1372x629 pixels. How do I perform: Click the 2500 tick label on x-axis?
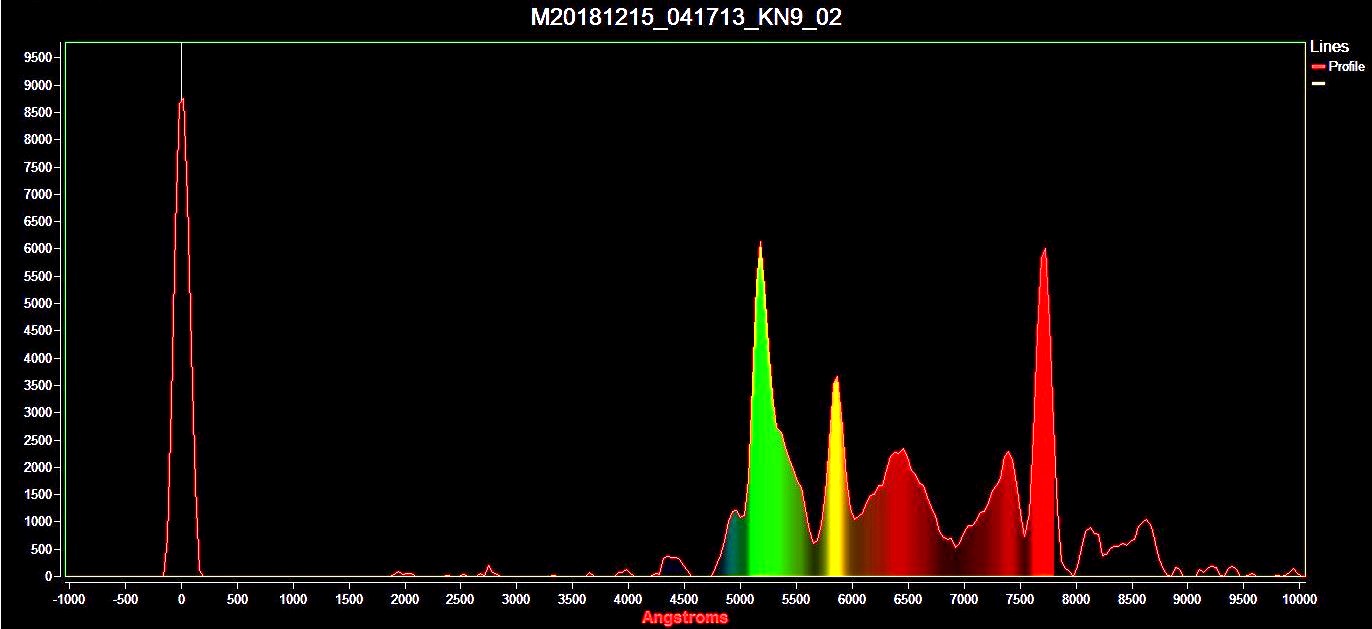tap(460, 599)
